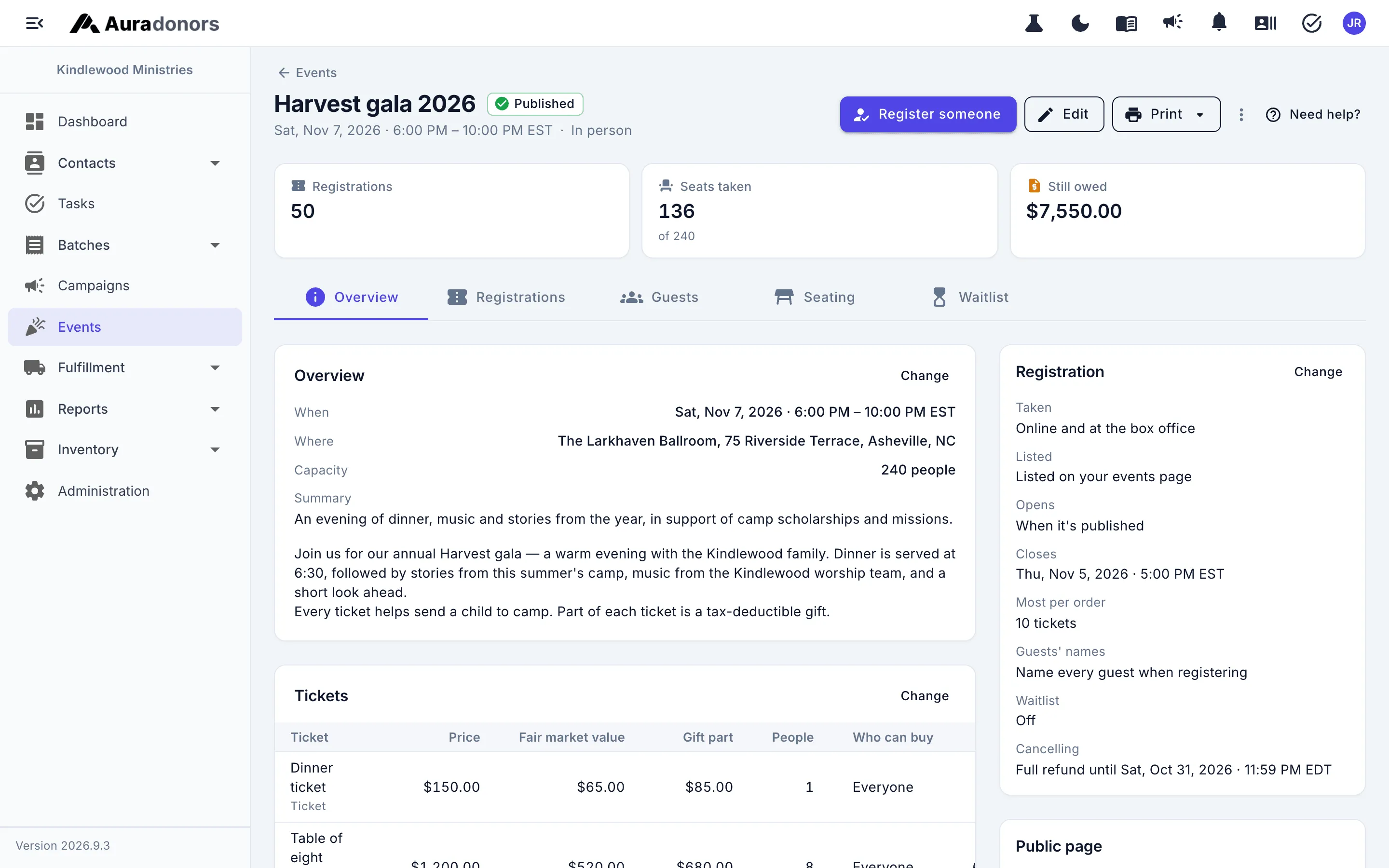
Task: Collapse the sidebar menu icon
Action: point(34,24)
